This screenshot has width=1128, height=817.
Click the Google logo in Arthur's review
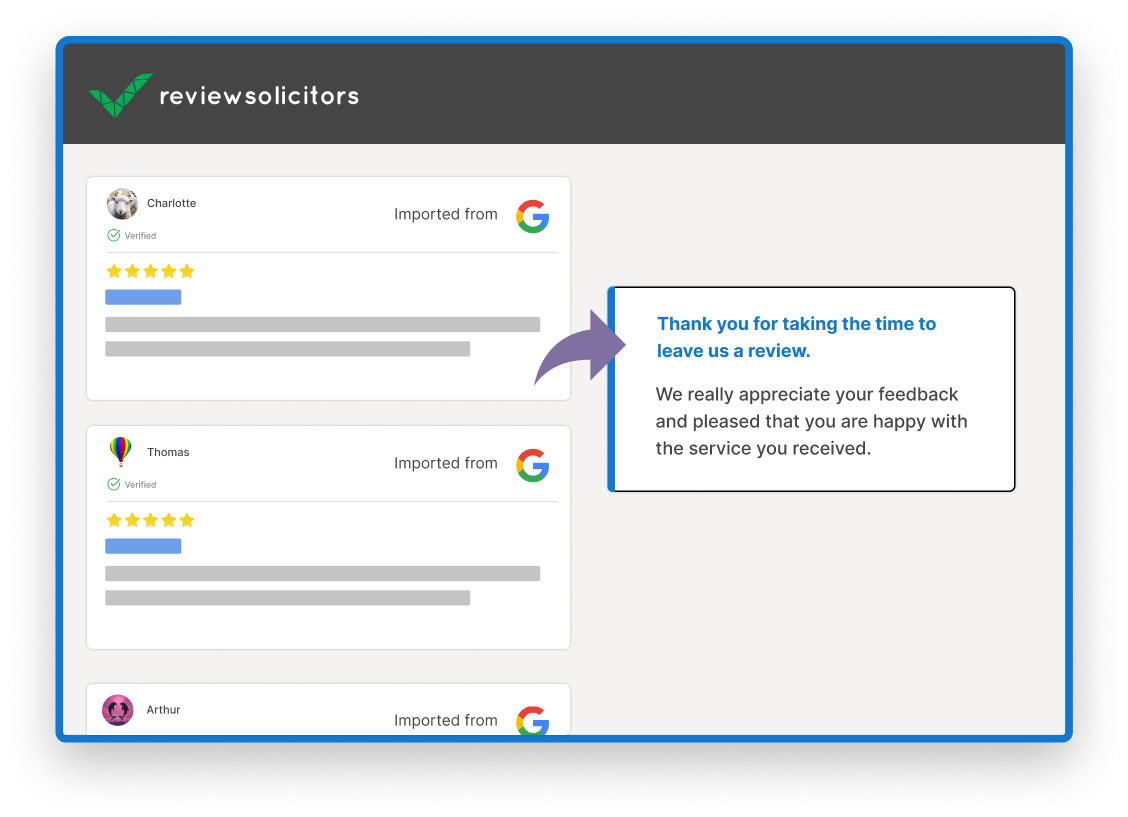[x=533, y=721]
